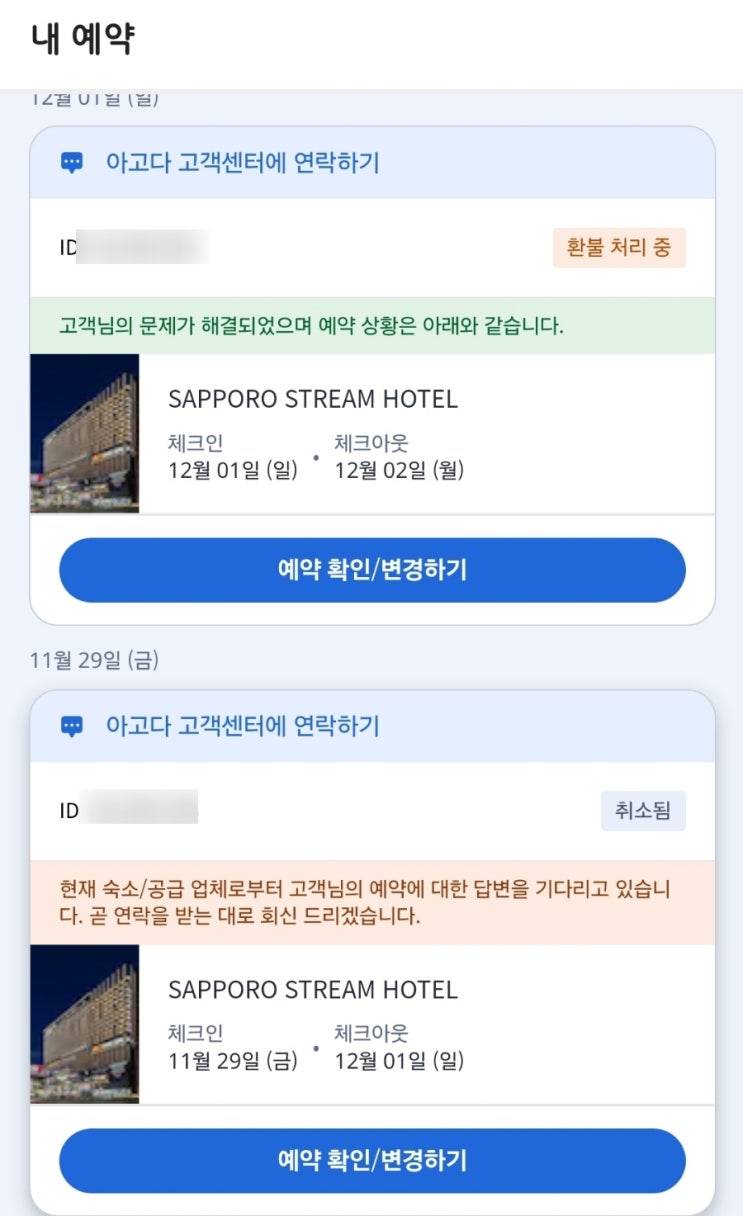Select SAPPORO STREAM HOTEL title in refund-processing card
This screenshot has height=1216, width=743.
click(312, 399)
